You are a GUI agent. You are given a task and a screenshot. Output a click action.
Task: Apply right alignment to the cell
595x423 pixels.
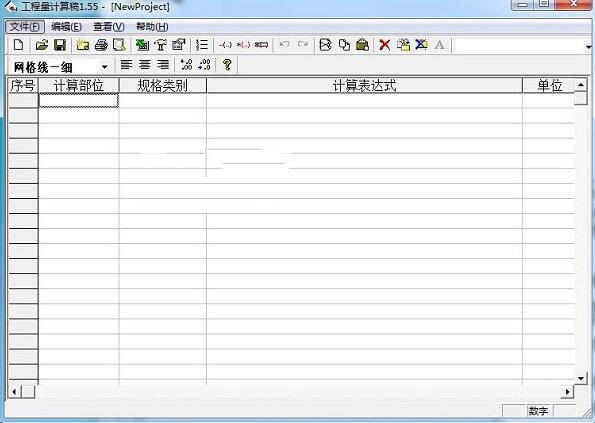163,64
